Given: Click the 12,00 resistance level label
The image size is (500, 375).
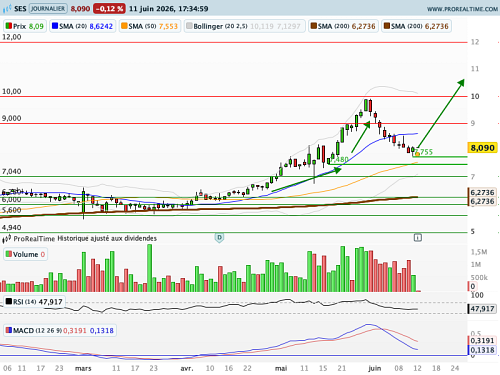Looking at the screenshot, I should tap(12, 37).
